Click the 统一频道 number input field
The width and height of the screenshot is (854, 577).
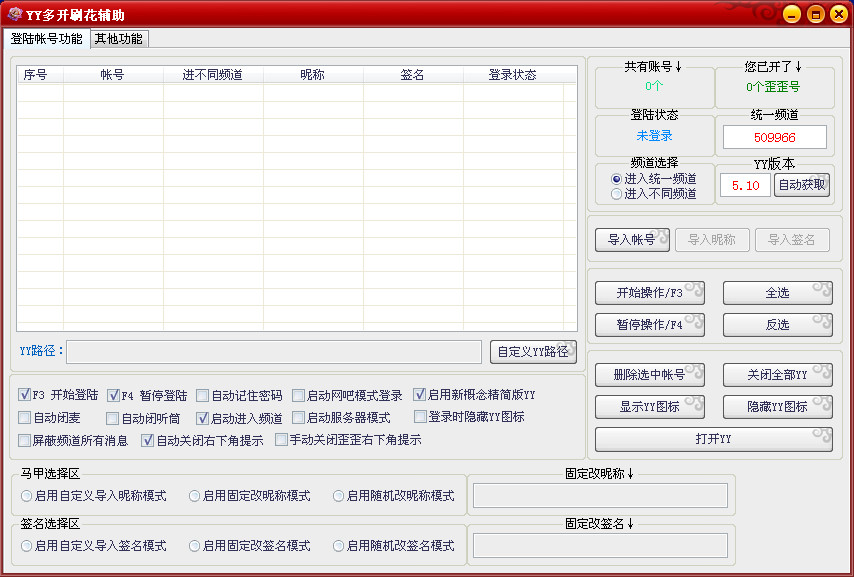(774, 136)
